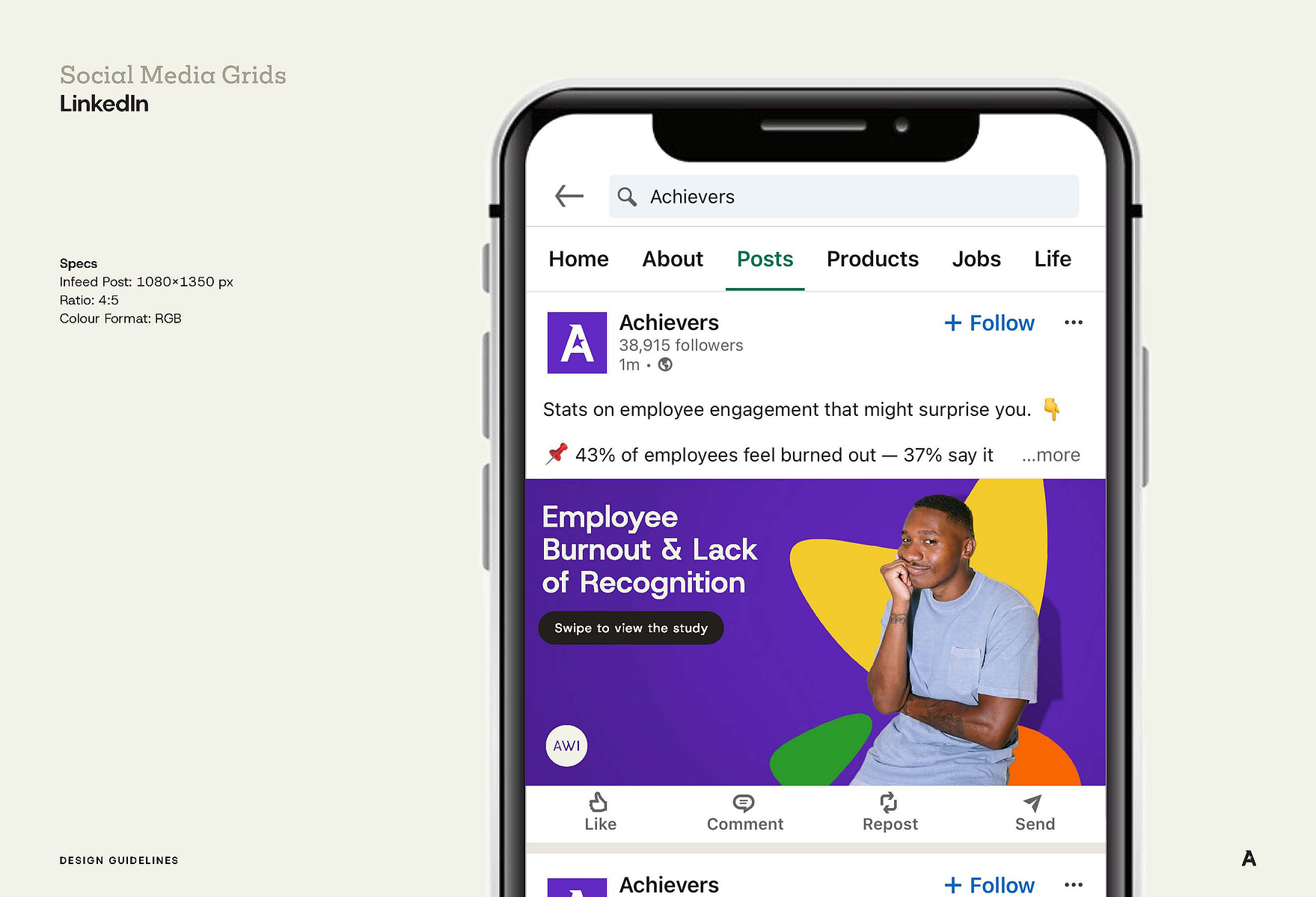Open the Jobs tab
Viewport: 1316px width, 897px height.
[x=976, y=259]
